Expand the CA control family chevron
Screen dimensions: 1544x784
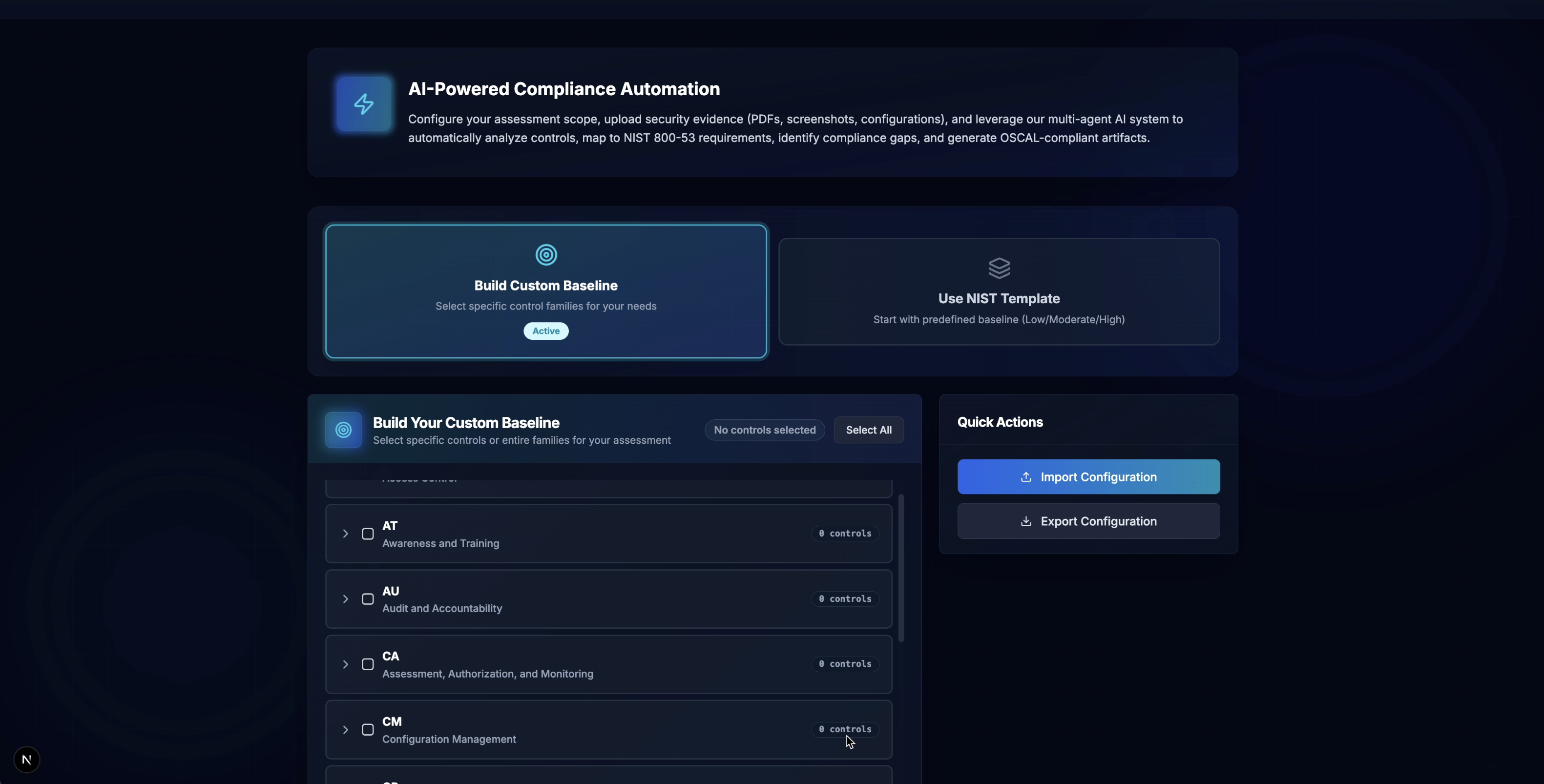coord(345,665)
